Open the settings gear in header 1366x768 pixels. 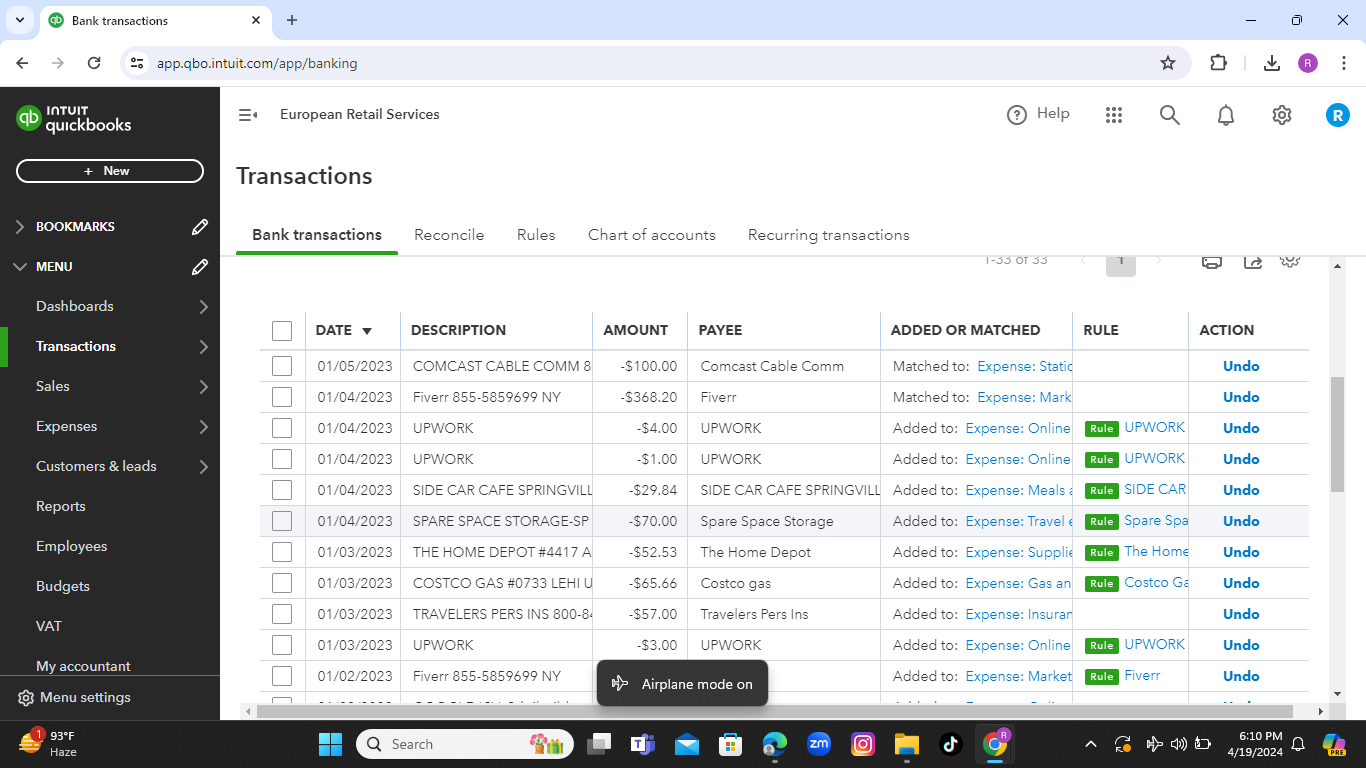tap(1282, 115)
